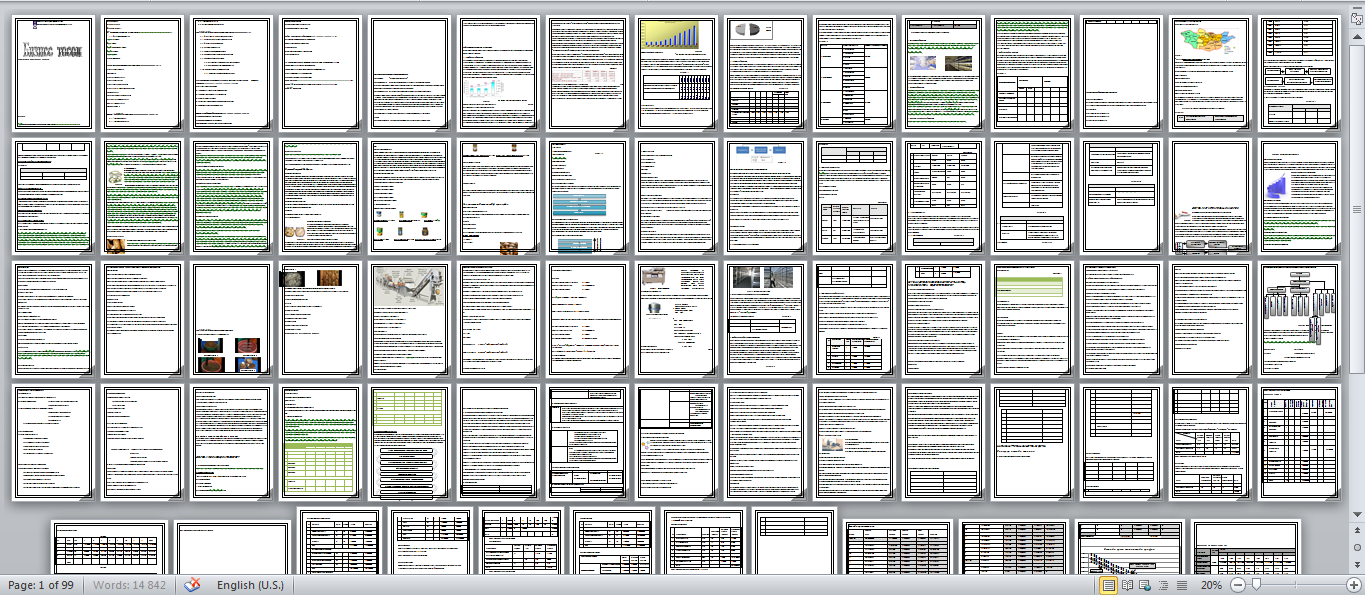Open proofing errors spelling check icon
This screenshot has height=595, width=1365.
coord(193,585)
